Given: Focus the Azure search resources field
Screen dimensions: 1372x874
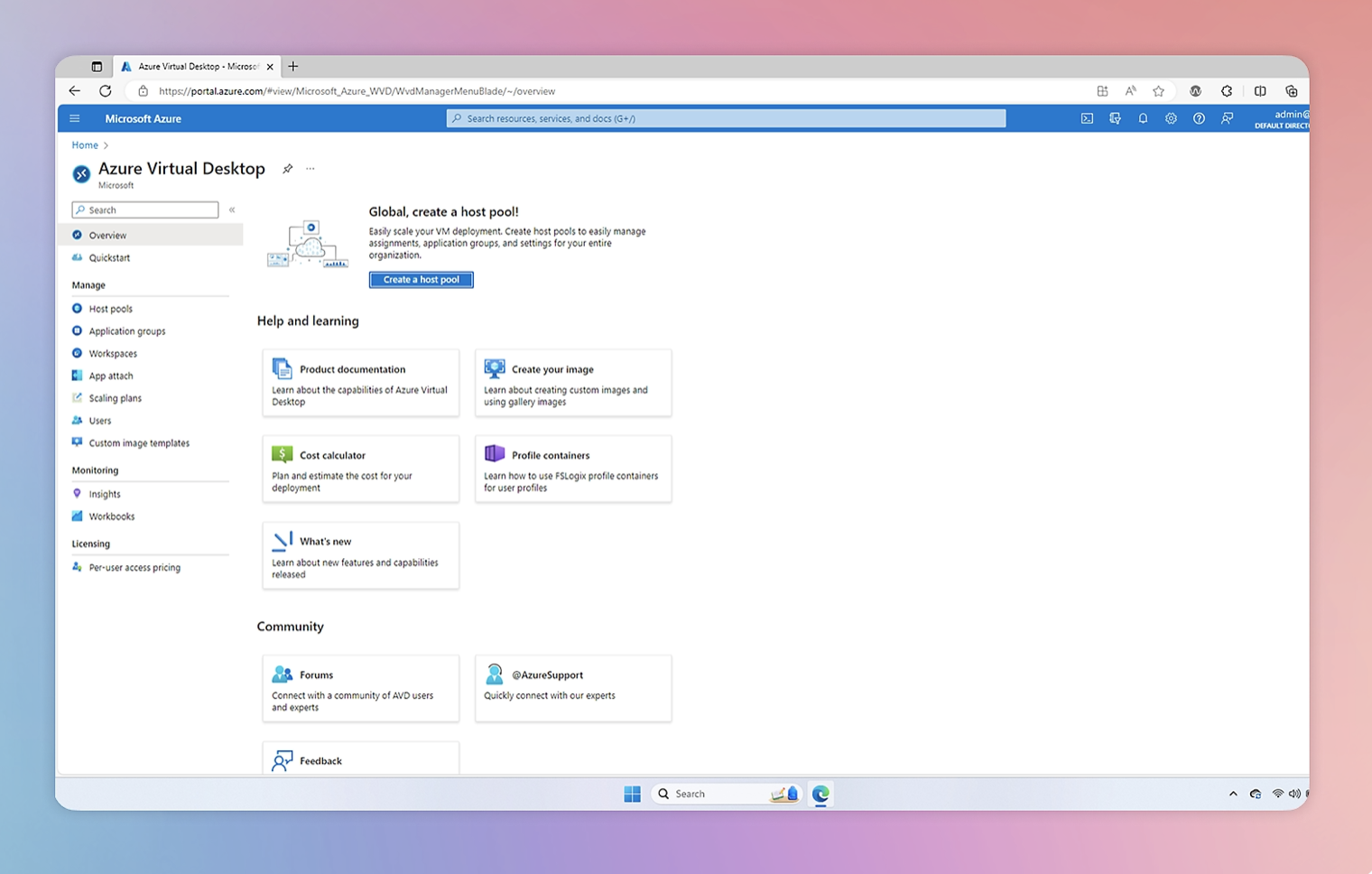Looking at the screenshot, I should (x=726, y=118).
